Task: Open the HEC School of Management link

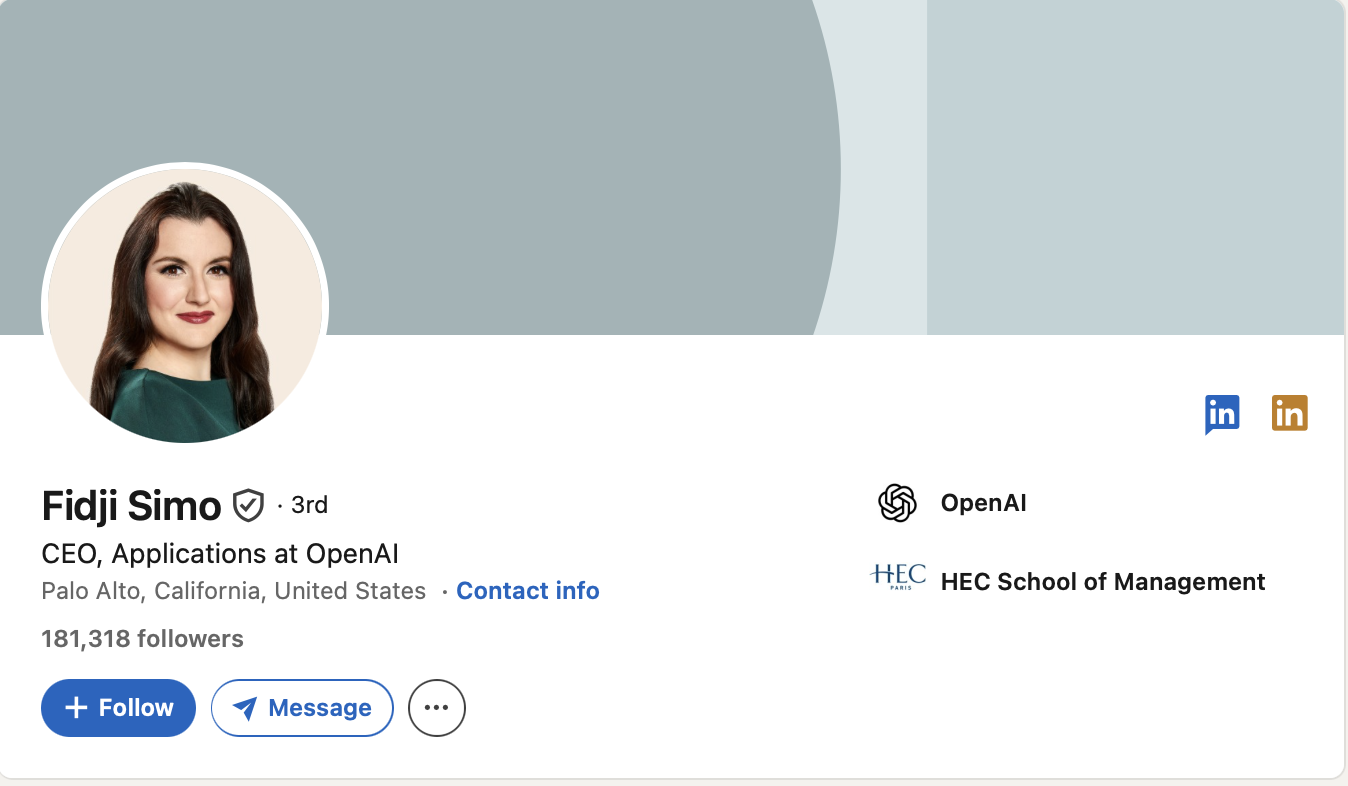Action: point(1102,582)
